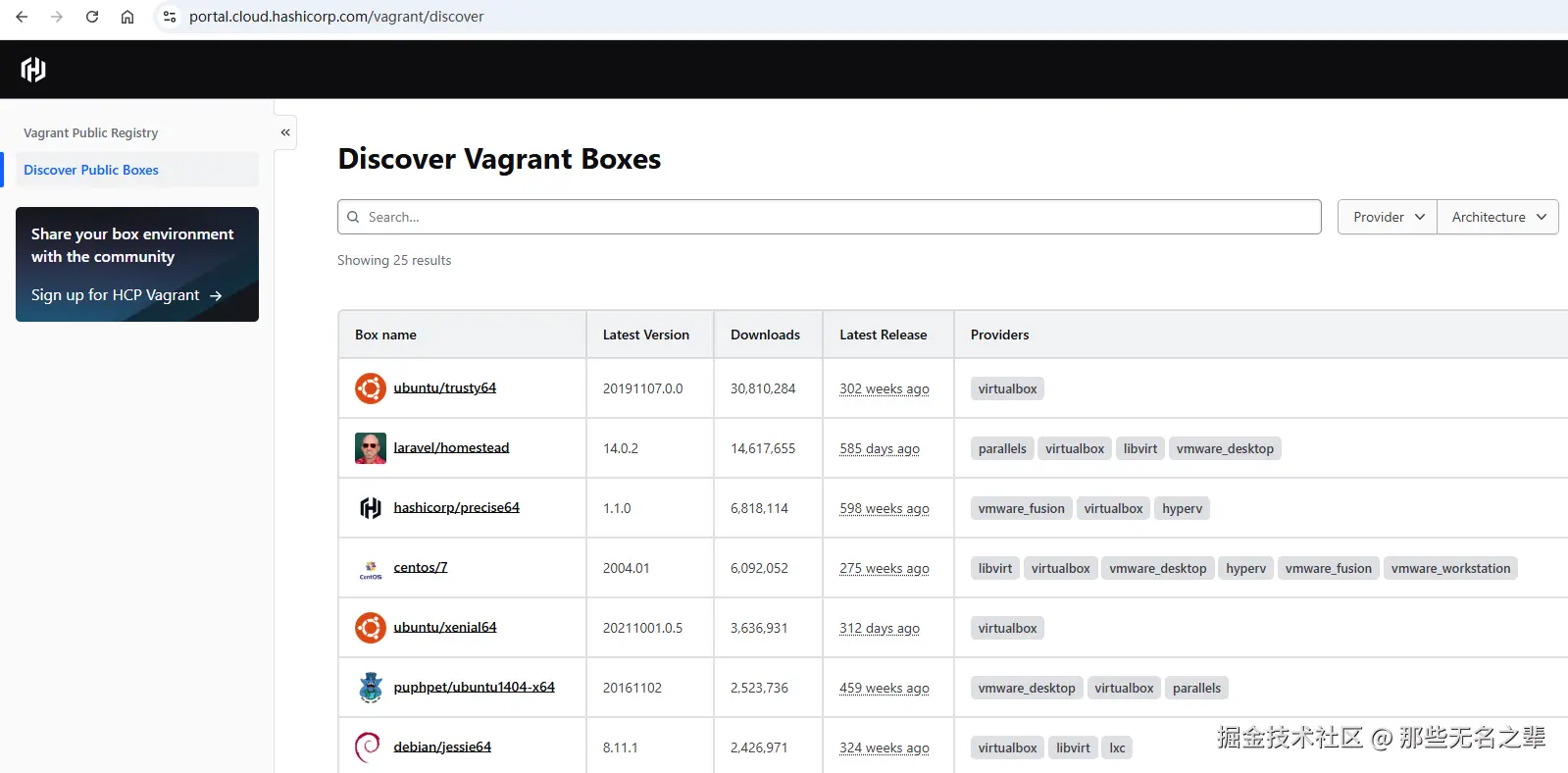Open the ubuntu/trusty64 box link
The height and width of the screenshot is (773, 1568).
pos(445,387)
